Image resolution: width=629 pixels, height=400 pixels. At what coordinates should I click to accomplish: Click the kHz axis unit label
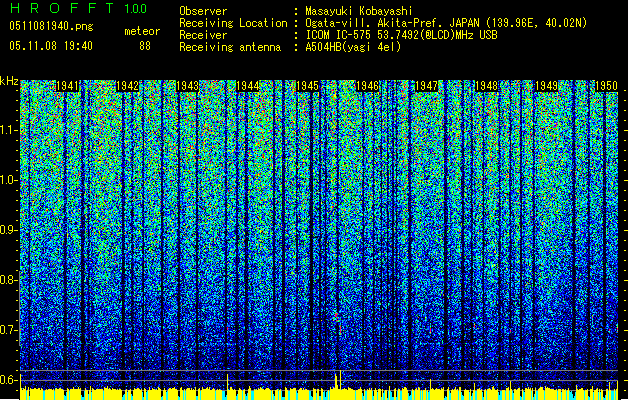point(9,81)
